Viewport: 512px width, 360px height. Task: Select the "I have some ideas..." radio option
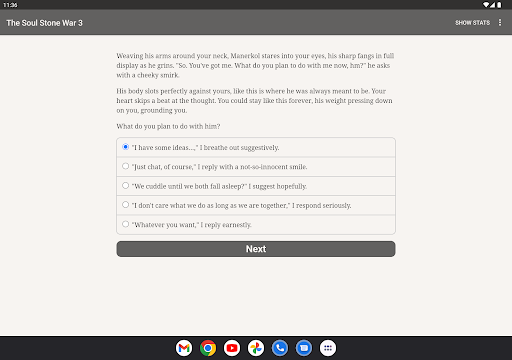[256, 147]
